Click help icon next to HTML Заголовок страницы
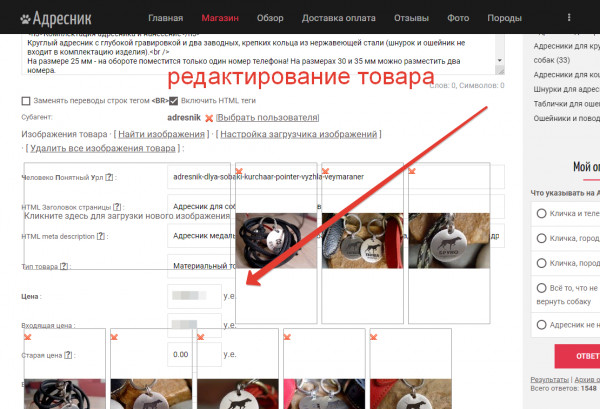The image size is (600, 409). [117, 207]
